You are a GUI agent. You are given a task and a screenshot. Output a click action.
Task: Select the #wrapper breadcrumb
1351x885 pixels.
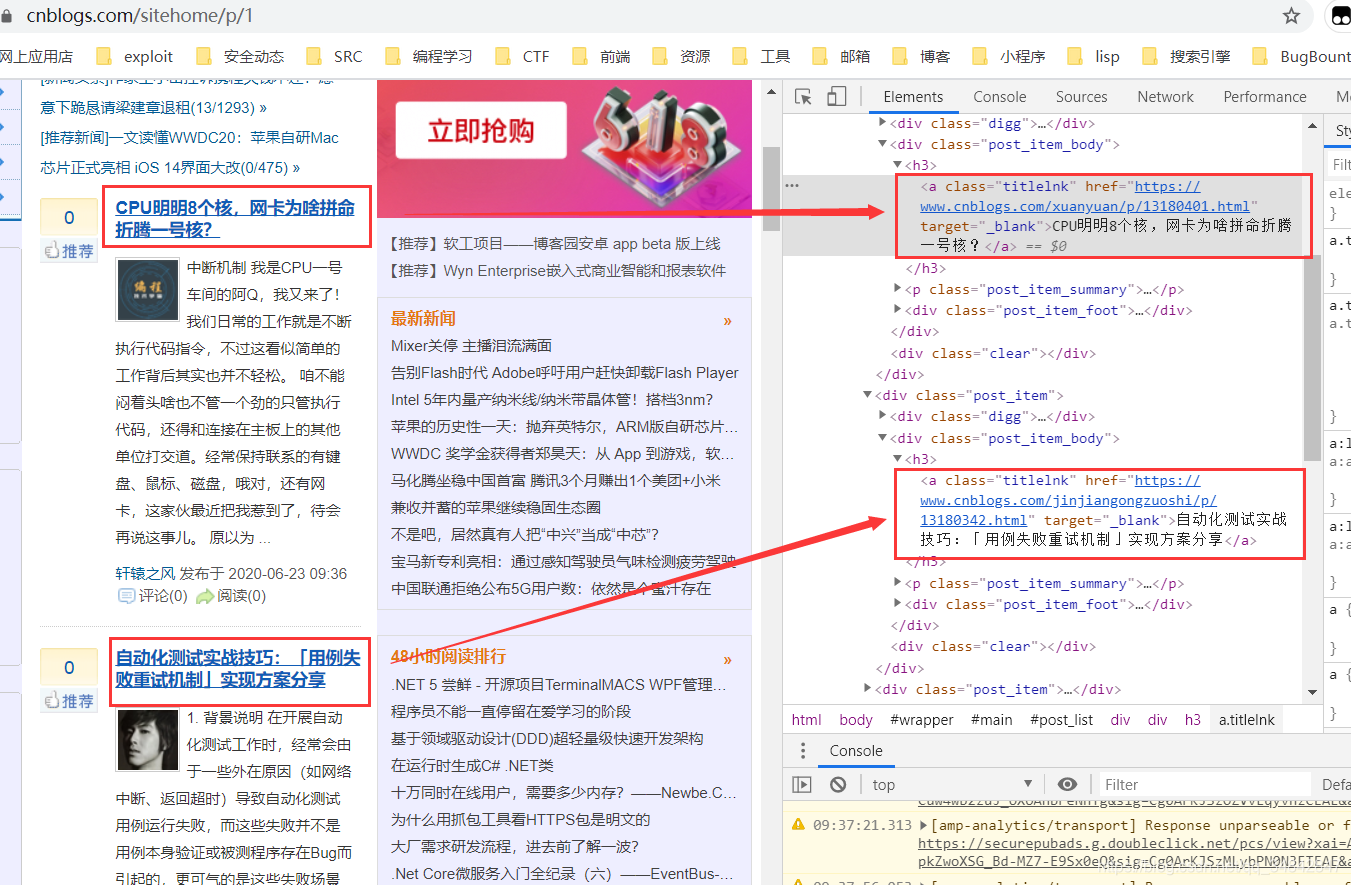tap(920, 719)
